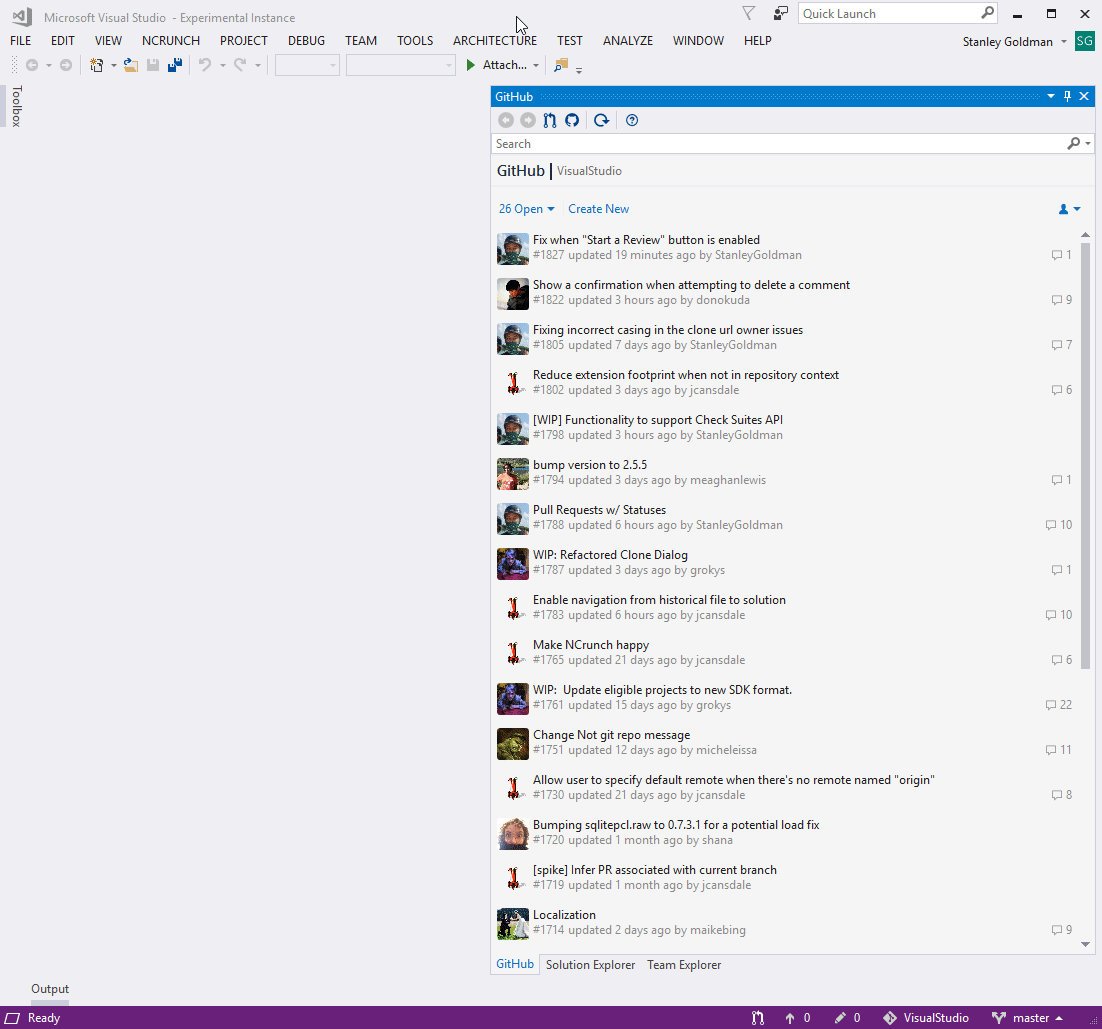Expand the master branch selector
The image size is (1102, 1029).
1028,1018
